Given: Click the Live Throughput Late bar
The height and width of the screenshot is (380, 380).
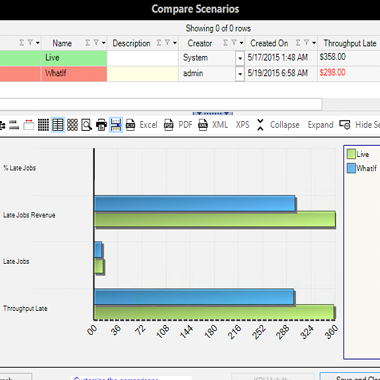Looking at the screenshot, I should click(x=214, y=312).
